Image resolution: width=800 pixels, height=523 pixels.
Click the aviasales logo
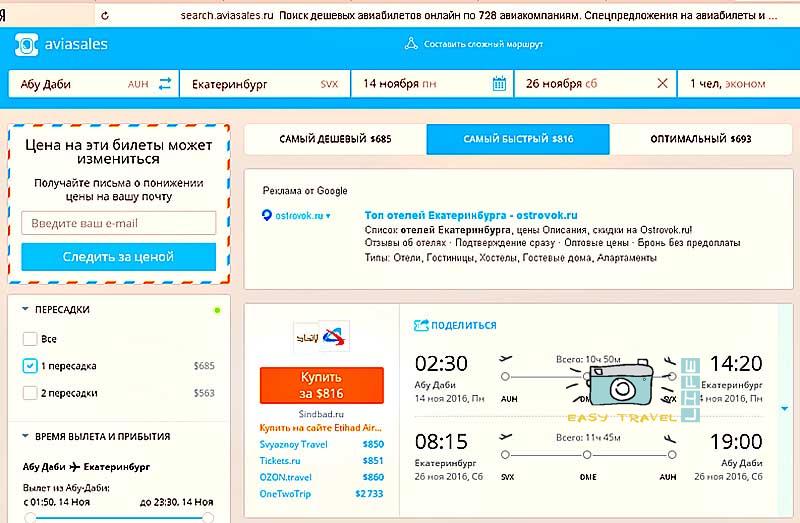point(61,44)
